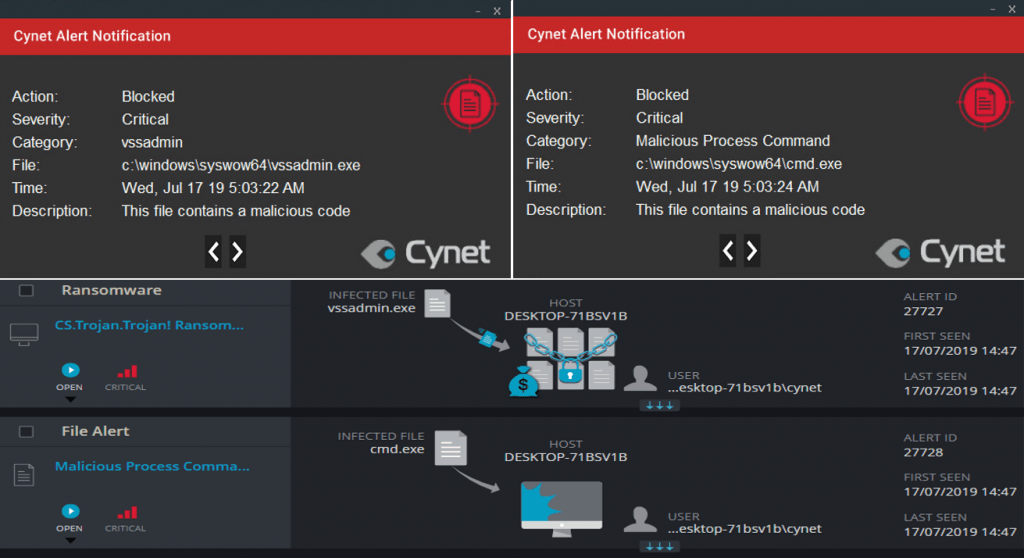Click the document icon beside Malicious Process Comma...
The height and width of the screenshot is (558, 1024).
click(x=24, y=474)
